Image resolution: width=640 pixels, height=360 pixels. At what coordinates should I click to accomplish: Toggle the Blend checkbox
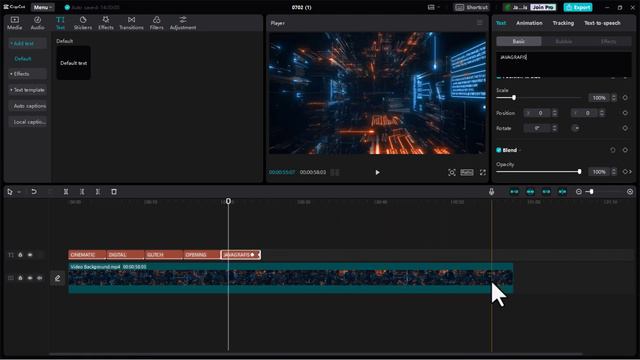click(498, 150)
